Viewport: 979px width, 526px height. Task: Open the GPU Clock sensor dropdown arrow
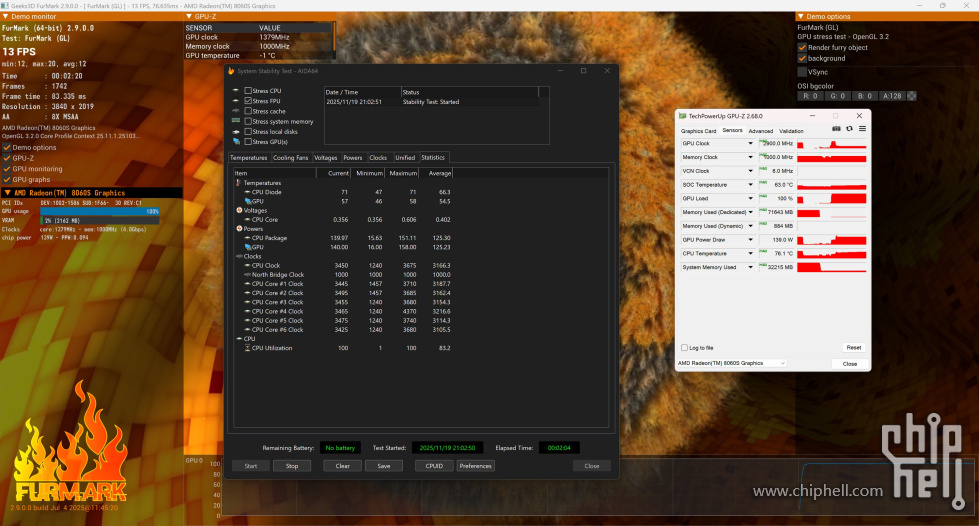(751, 144)
